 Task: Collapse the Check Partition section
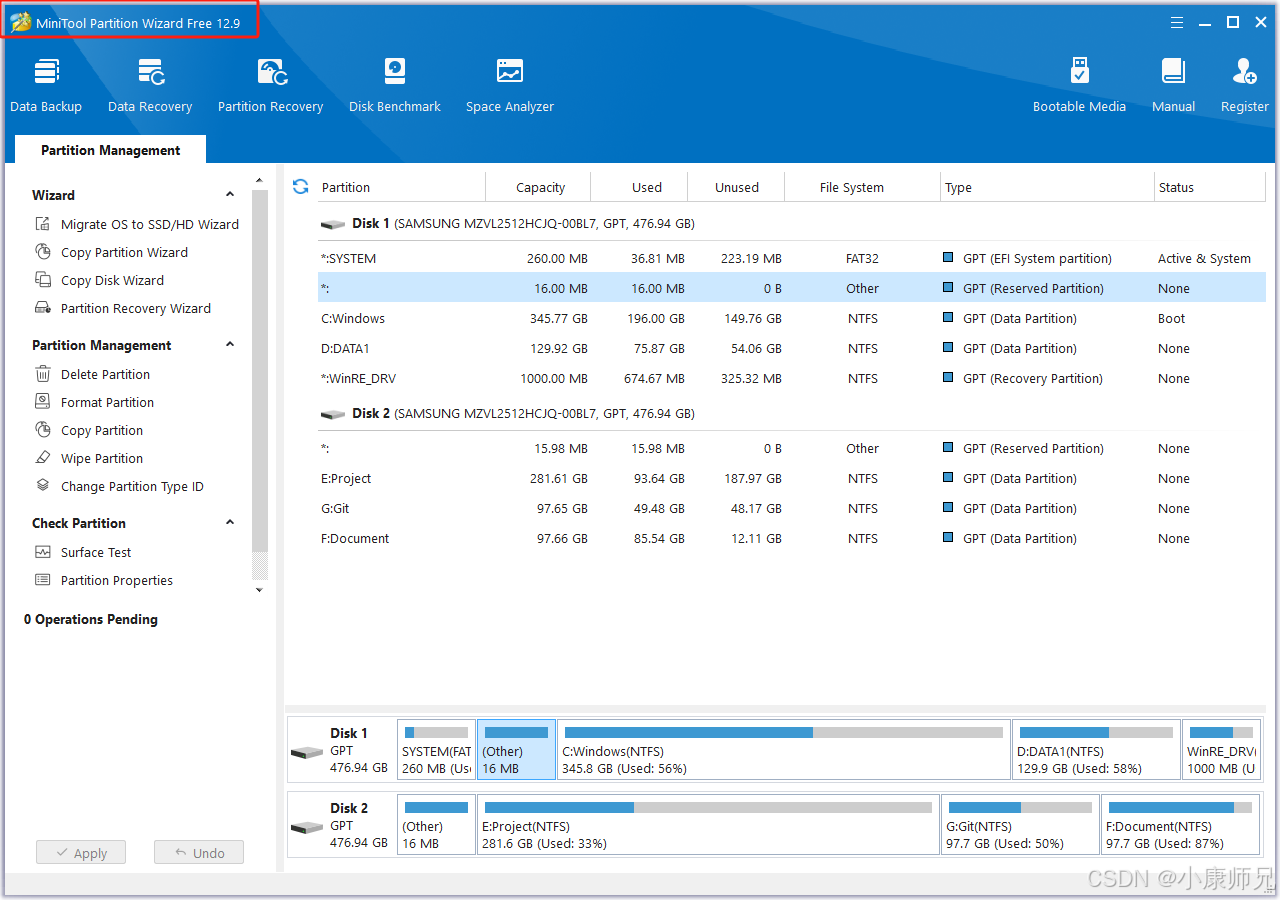230,523
